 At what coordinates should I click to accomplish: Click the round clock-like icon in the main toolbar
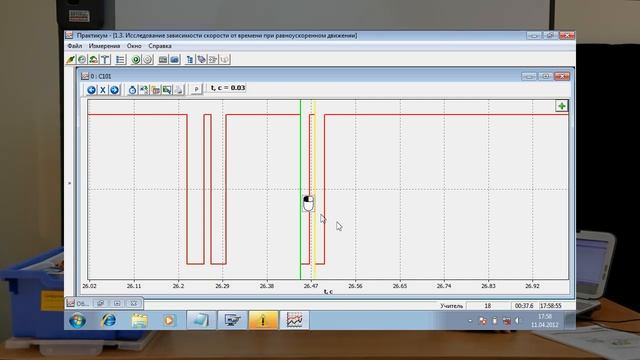click(x=82, y=60)
